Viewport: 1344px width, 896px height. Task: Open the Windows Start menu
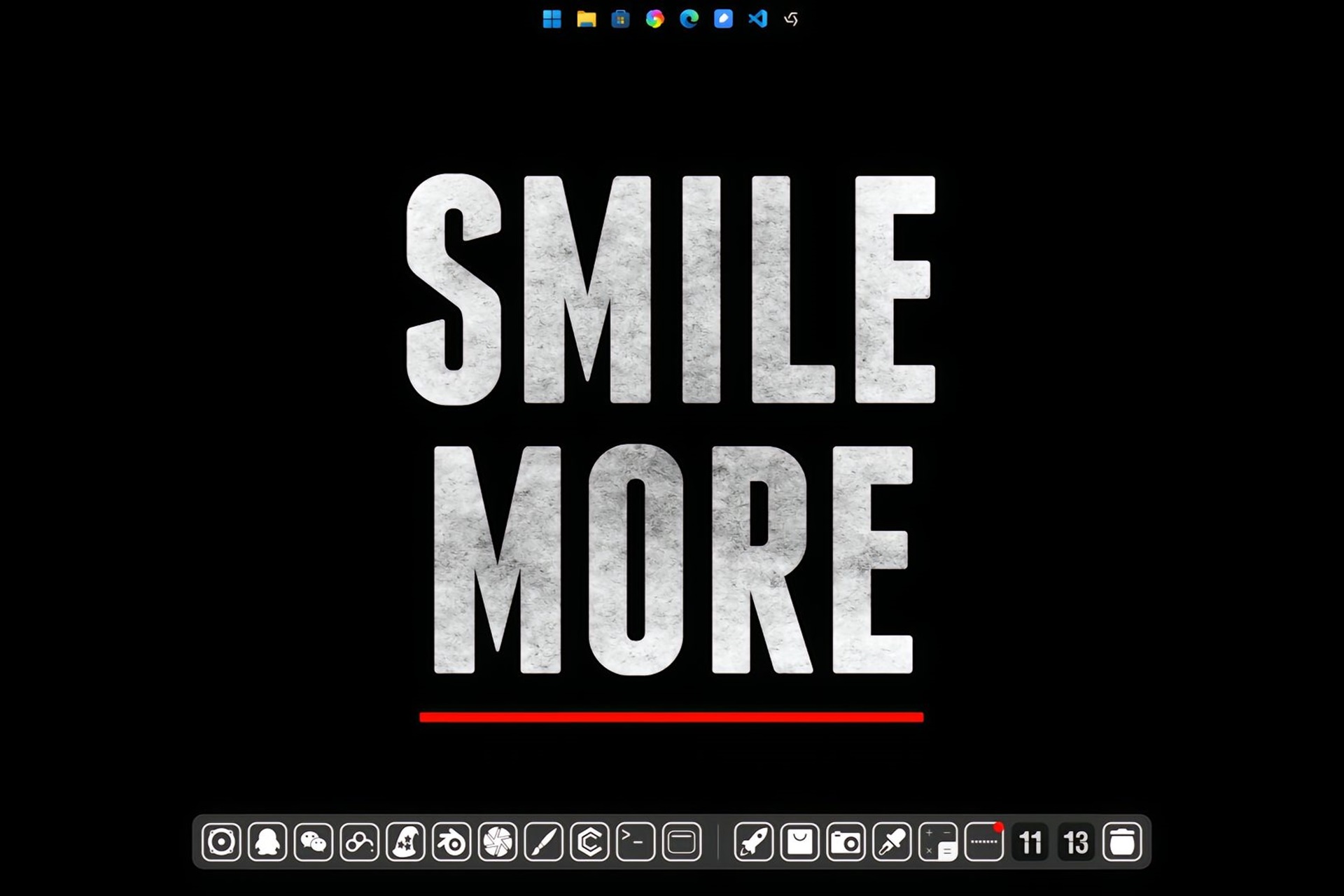click(552, 19)
